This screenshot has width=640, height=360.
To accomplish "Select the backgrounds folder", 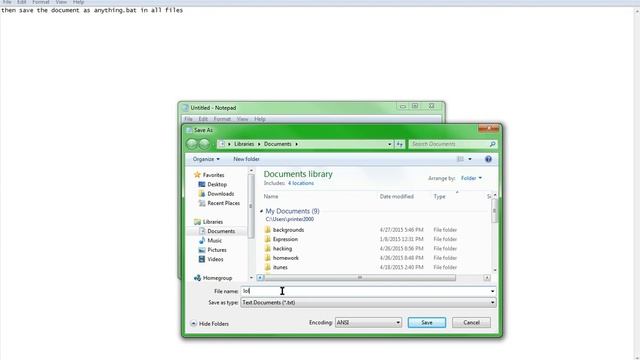I will [288, 230].
